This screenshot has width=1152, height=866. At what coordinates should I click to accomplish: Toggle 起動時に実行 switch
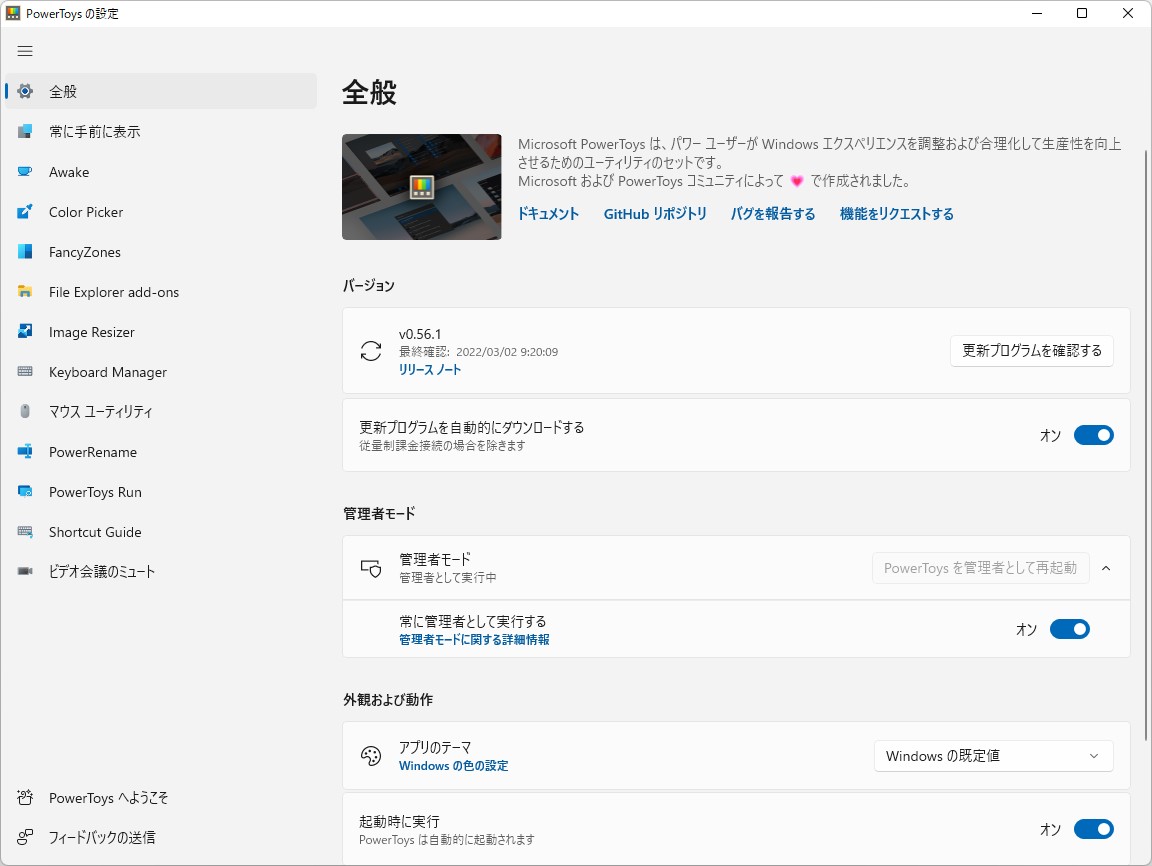pos(1093,829)
